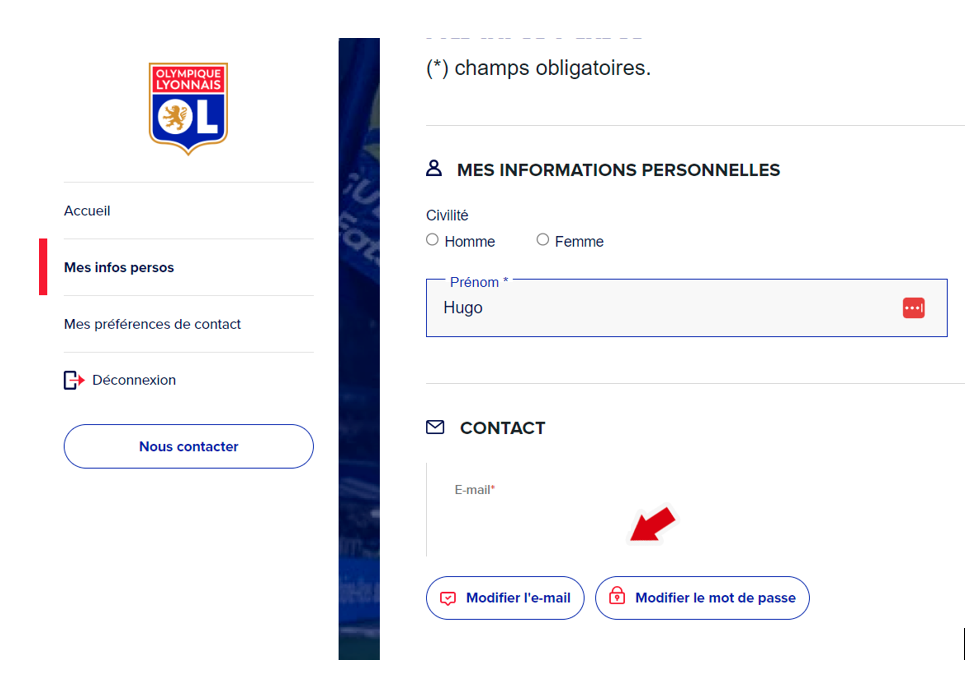Click the Nous contacter button

click(188, 446)
